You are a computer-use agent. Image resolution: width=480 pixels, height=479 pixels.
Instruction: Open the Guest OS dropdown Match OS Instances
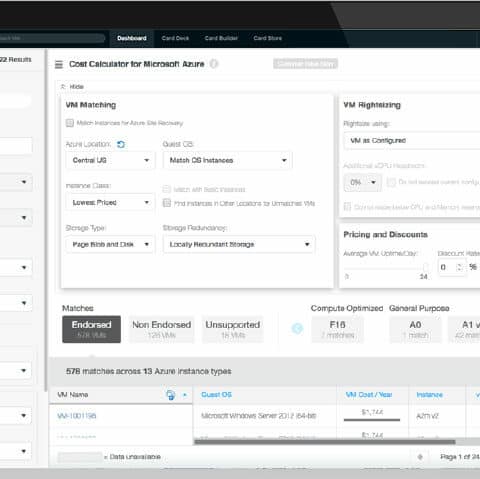click(x=228, y=160)
